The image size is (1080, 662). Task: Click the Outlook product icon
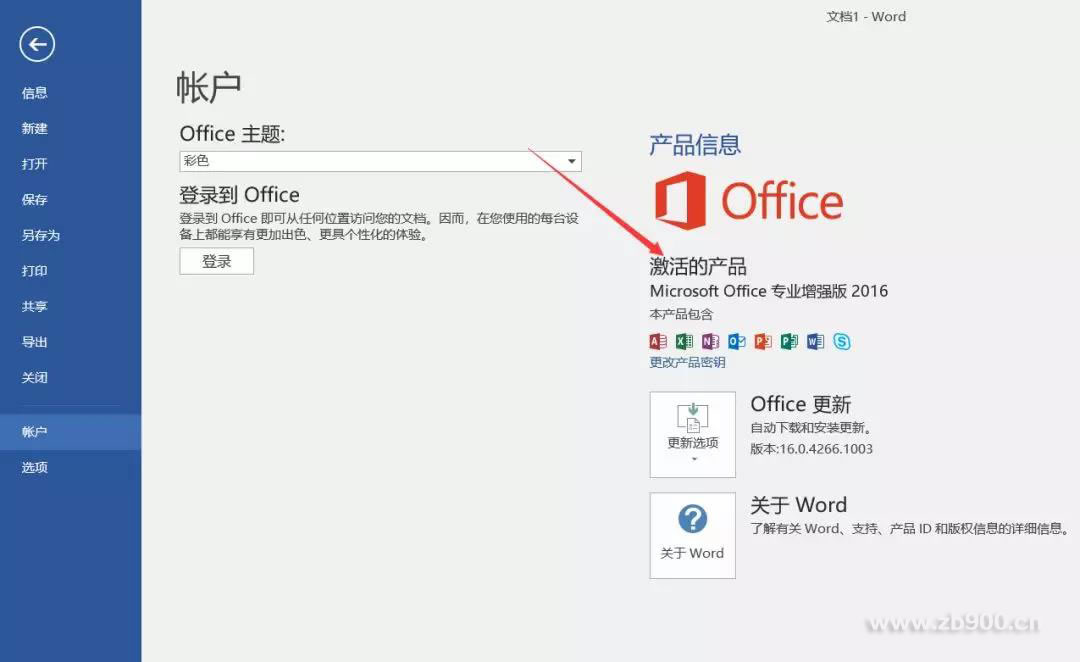738,341
